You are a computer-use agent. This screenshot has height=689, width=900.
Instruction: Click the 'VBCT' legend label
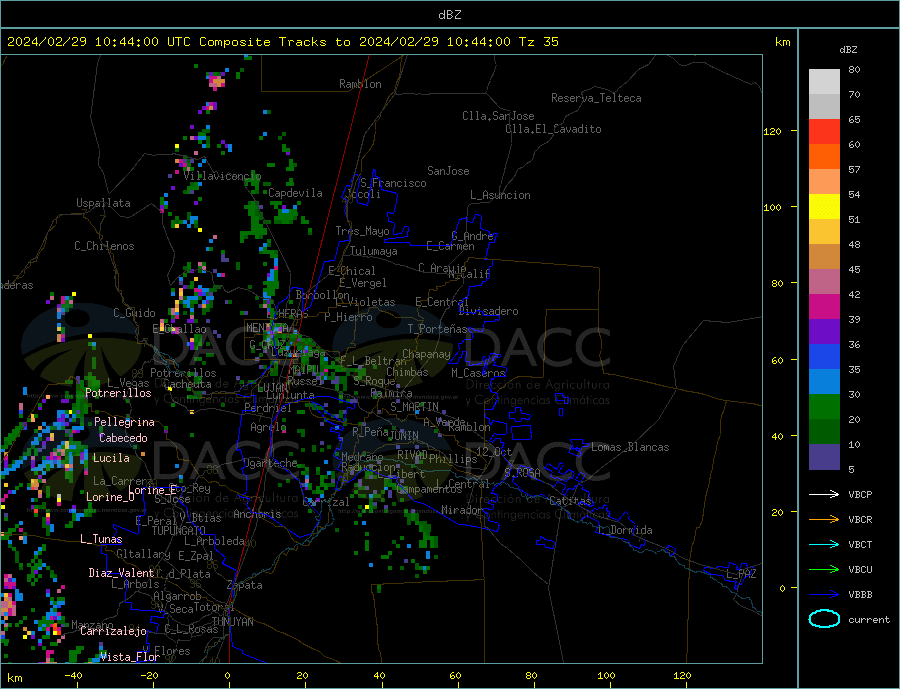(860, 544)
